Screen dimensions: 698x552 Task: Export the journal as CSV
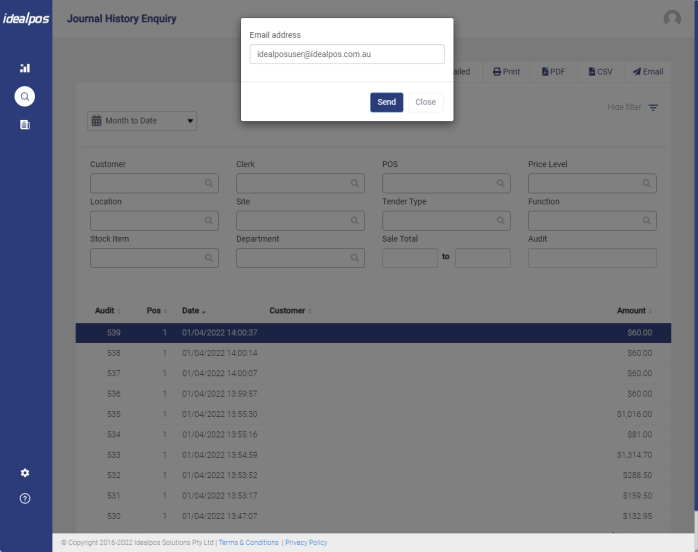pos(601,72)
